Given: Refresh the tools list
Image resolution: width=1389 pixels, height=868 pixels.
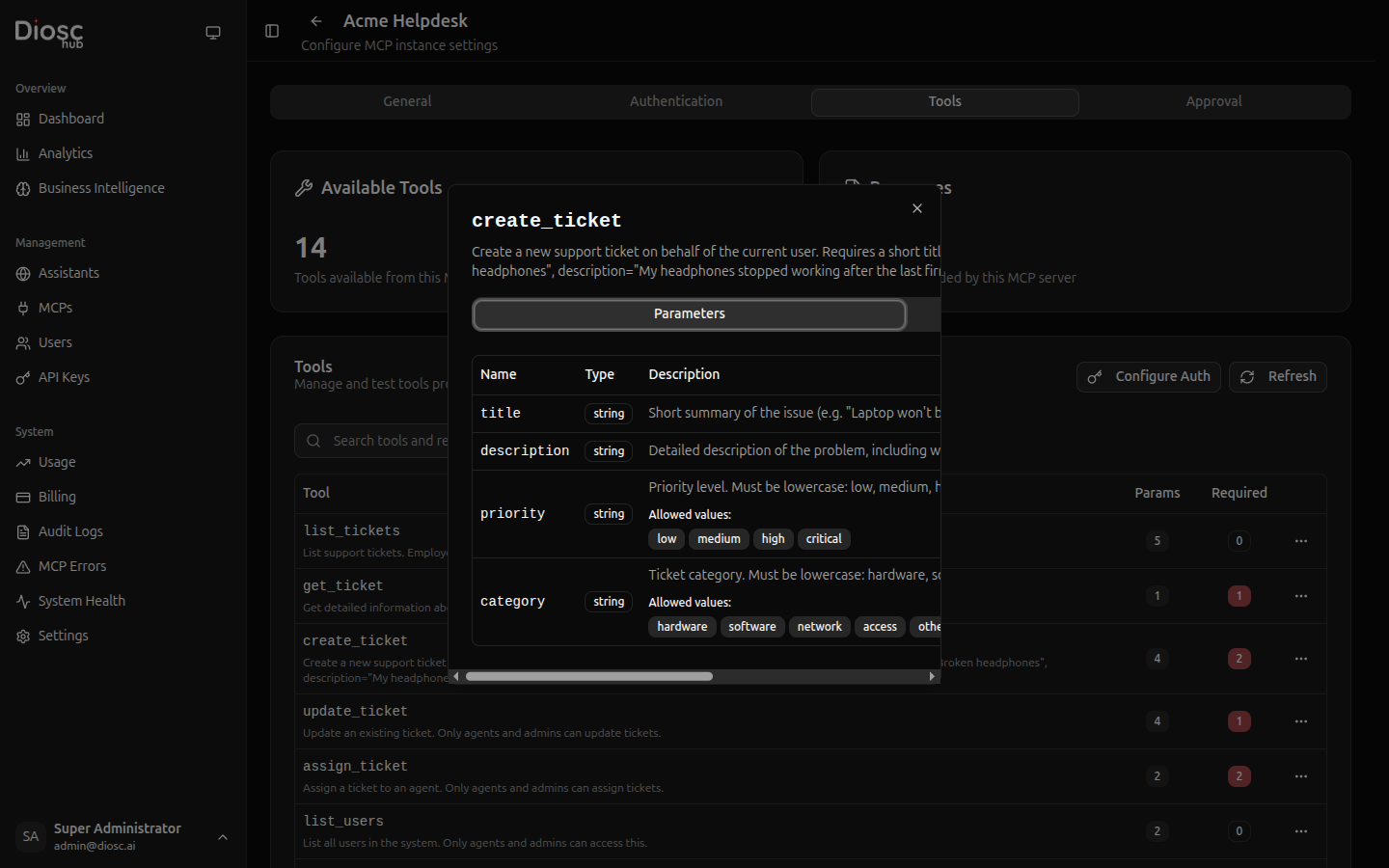Looking at the screenshot, I should tap(1277, 376).
